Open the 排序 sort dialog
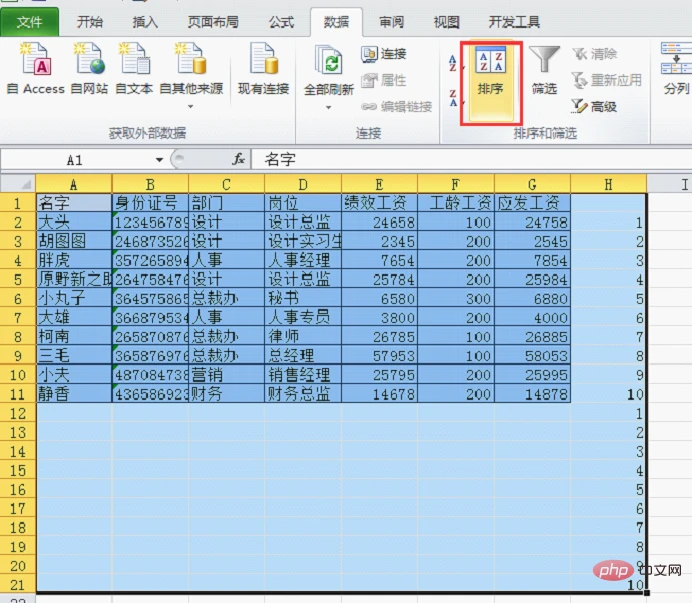Screen dimensions: 692x603 491,82
